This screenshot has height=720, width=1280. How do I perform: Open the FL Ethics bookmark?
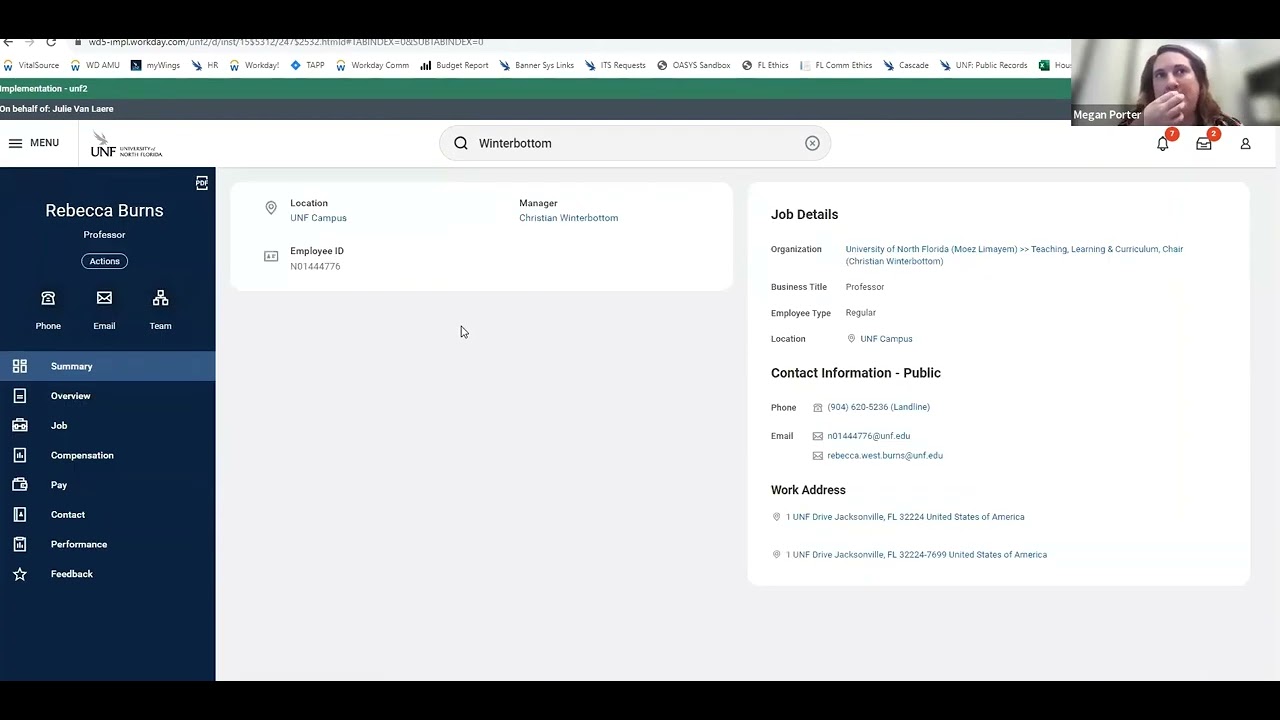(765, 65)
